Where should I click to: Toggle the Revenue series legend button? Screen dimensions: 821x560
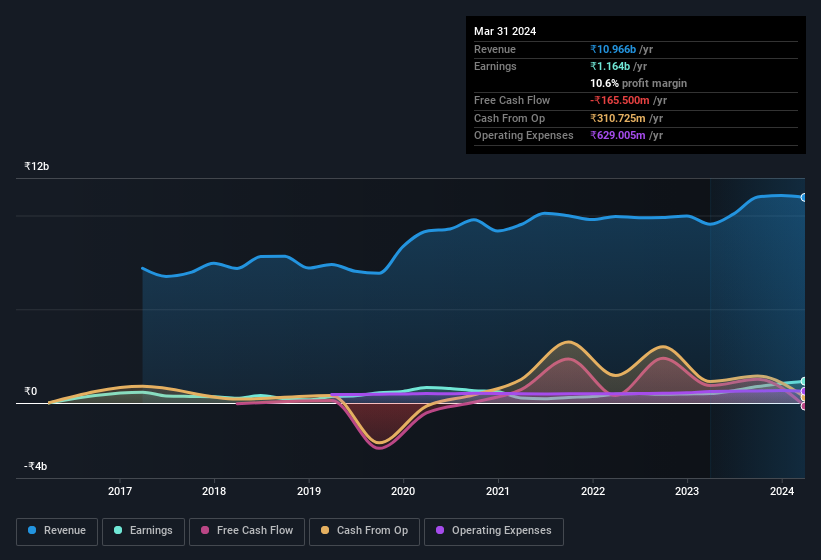point(57,531)
